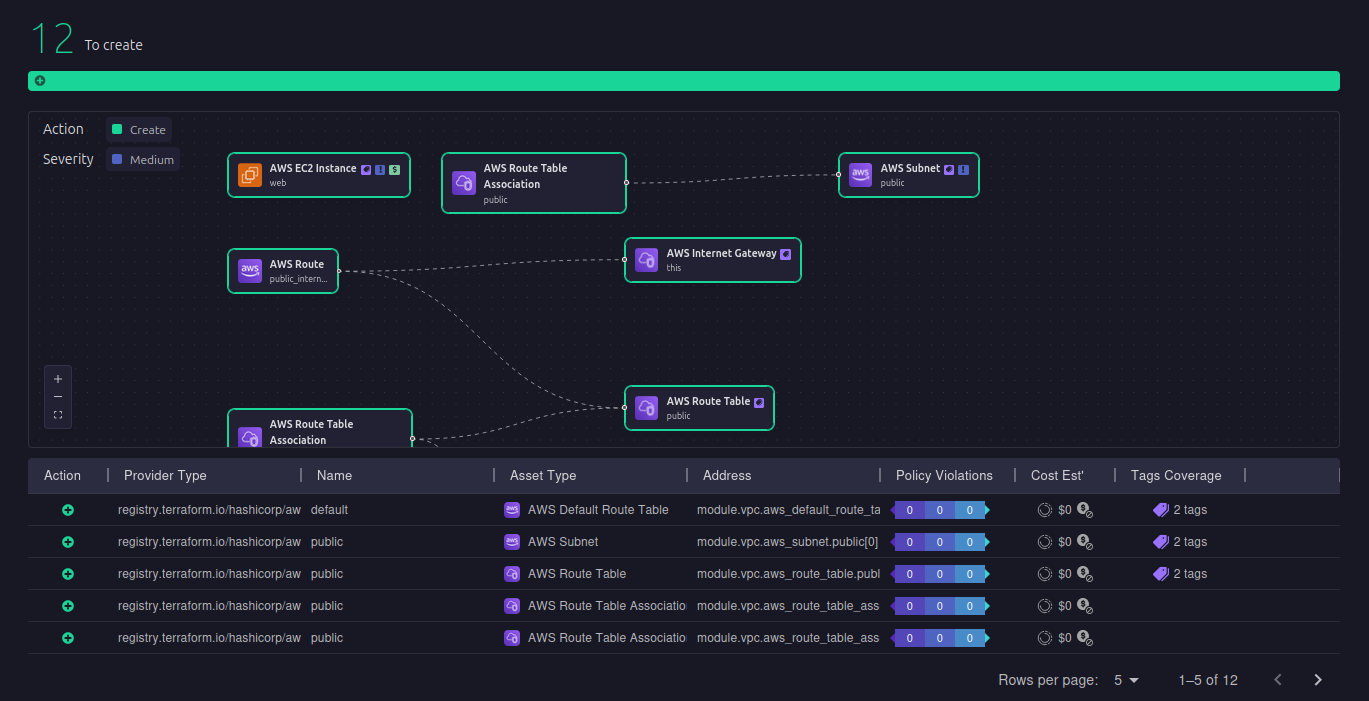The image size is (1369, 701).
Task: Click the fit-view icon in graph controls
Action: point(58,415)
